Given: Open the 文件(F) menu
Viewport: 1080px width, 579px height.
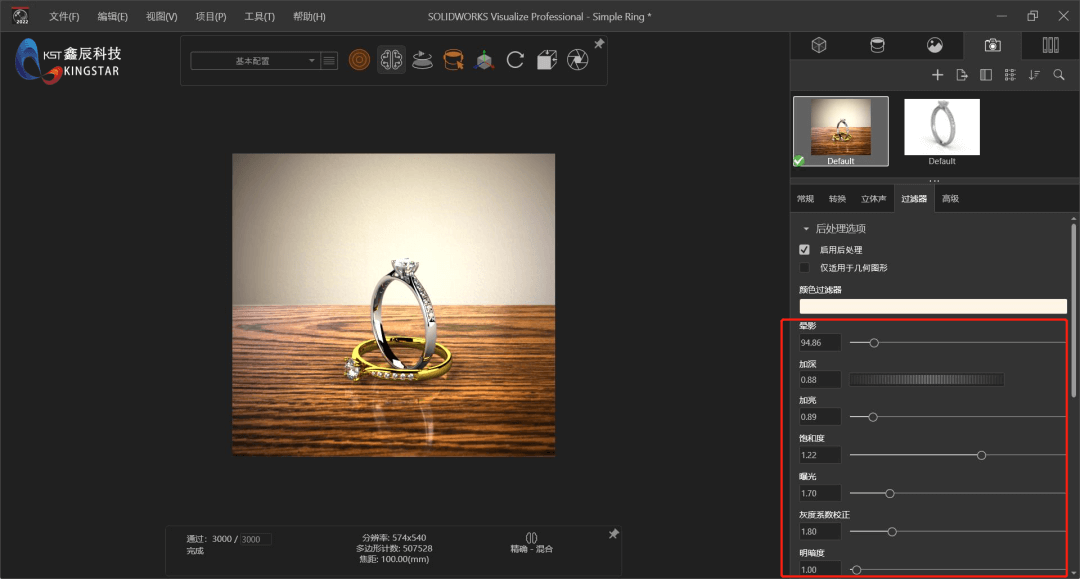Looking at the screenshot, I should [x=63, y=16].
